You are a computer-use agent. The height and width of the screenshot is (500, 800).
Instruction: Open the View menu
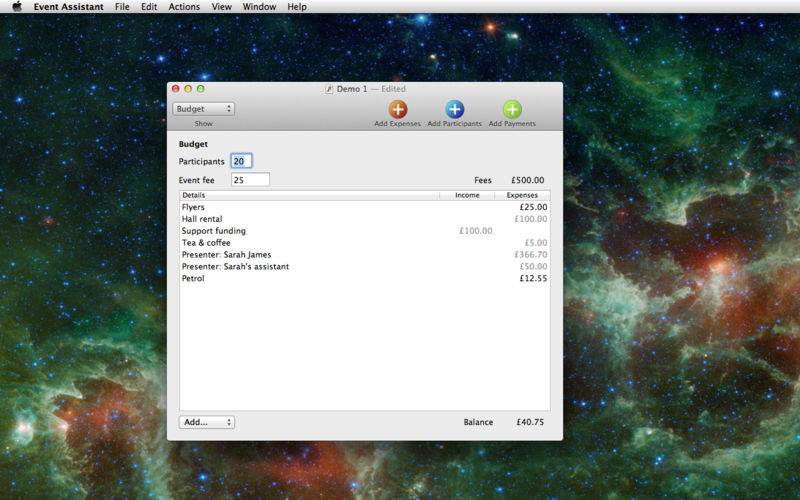click(x=221, y=7)
